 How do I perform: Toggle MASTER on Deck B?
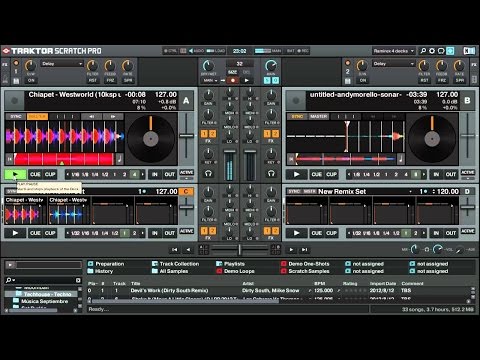click(319, 116)
